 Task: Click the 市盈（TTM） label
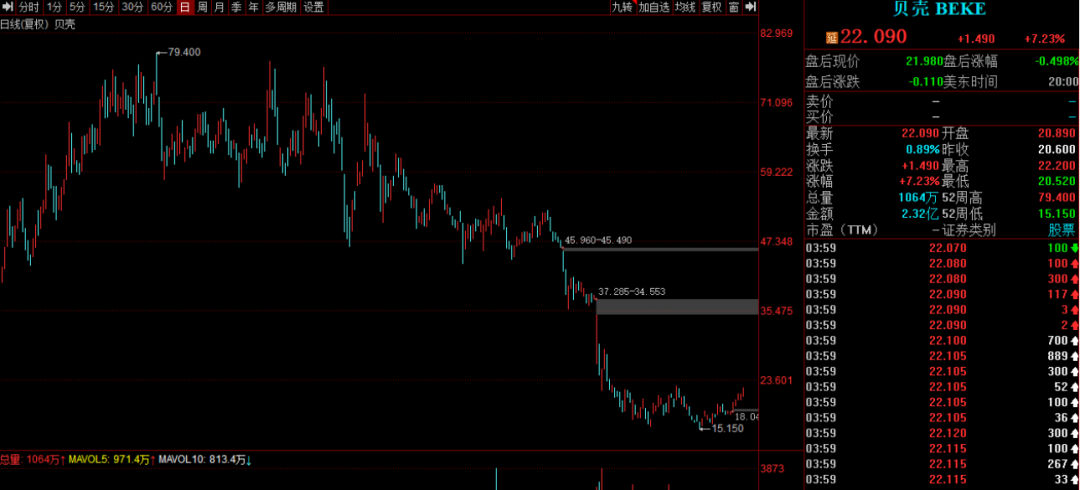tap(841, 230)
